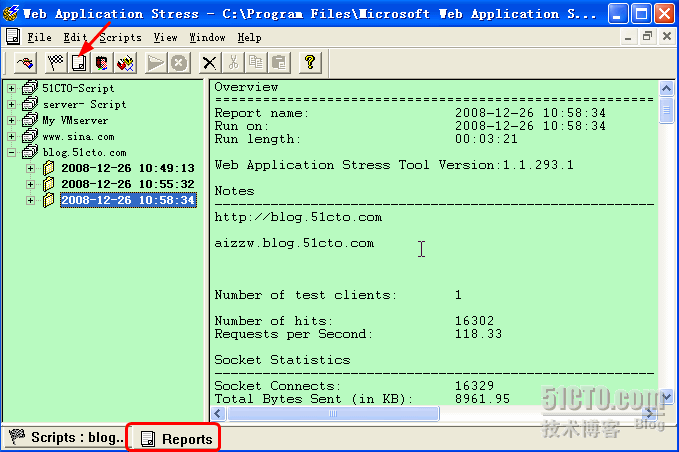Click the Help question mark icon
679x452 pixels.
tap(310, 63)
